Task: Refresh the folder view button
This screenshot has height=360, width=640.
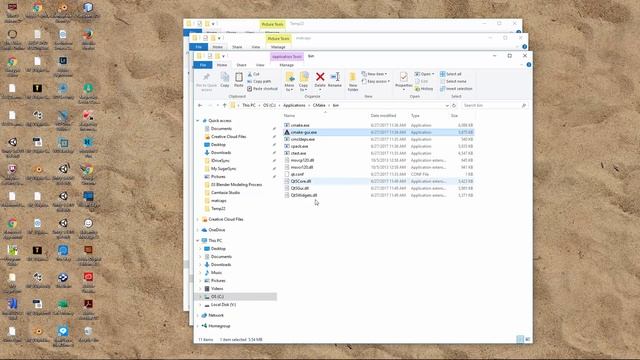Action: [454, 105]
